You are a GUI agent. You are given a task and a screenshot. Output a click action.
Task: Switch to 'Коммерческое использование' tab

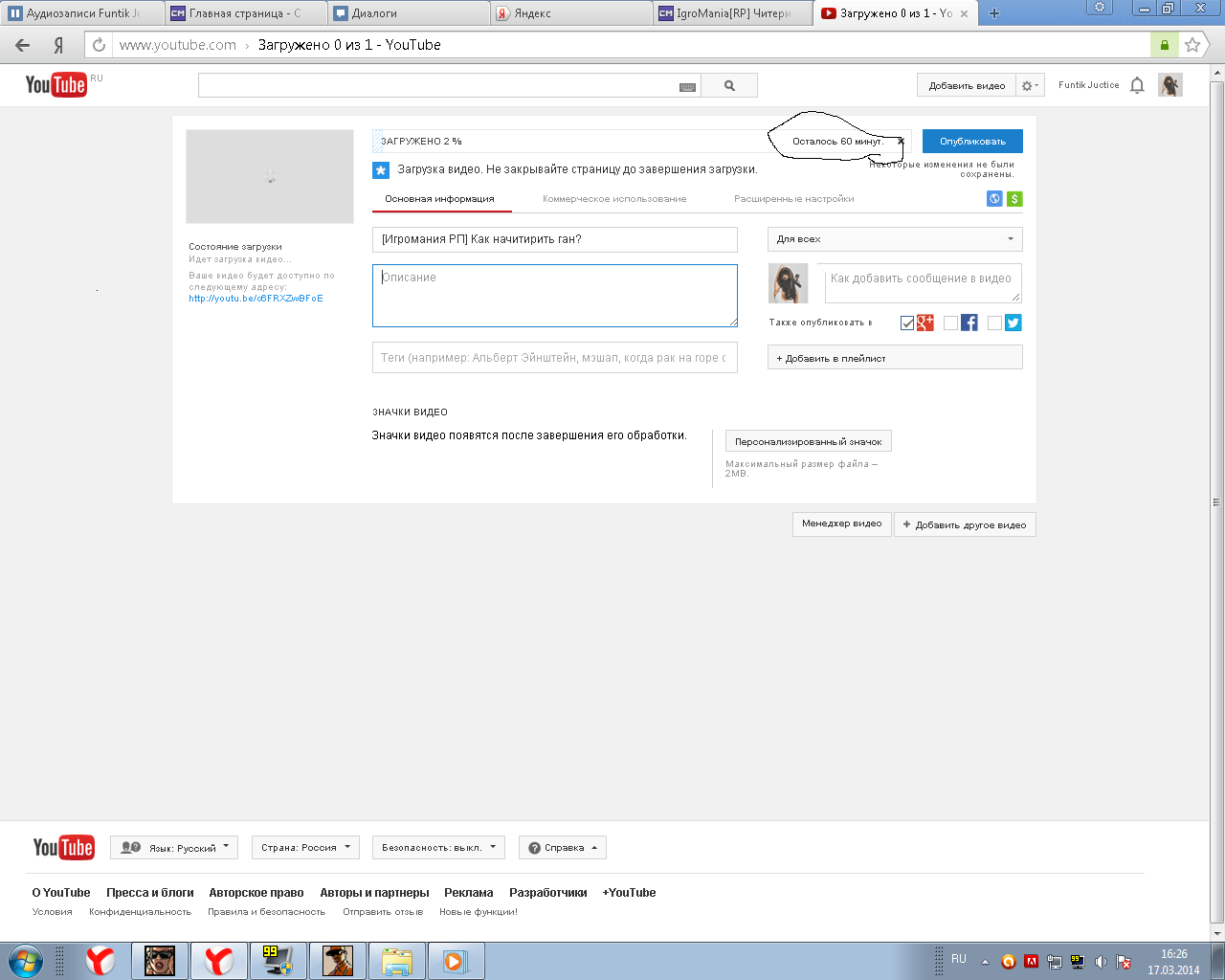tap(614, 199)
